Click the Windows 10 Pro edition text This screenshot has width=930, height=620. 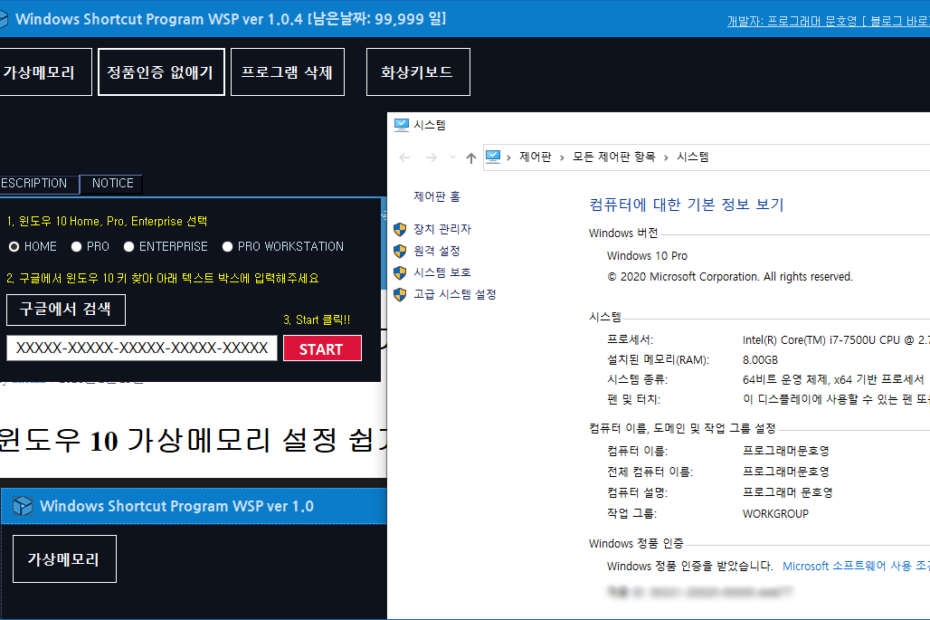click(x=647, y=256)
